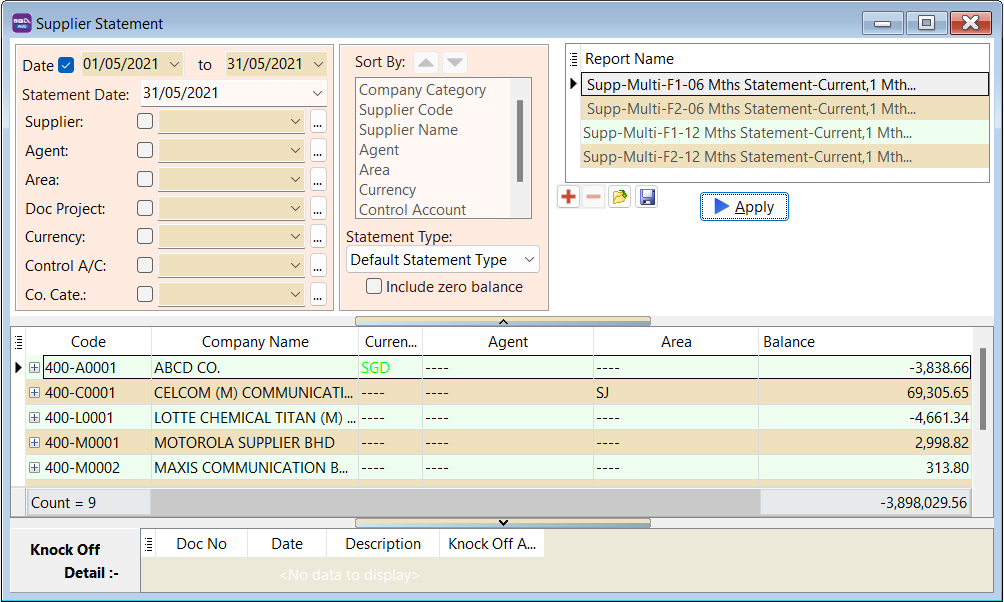
Task: Open grid column chooser icon beside Code header
Action: click(x=18, y=341)
